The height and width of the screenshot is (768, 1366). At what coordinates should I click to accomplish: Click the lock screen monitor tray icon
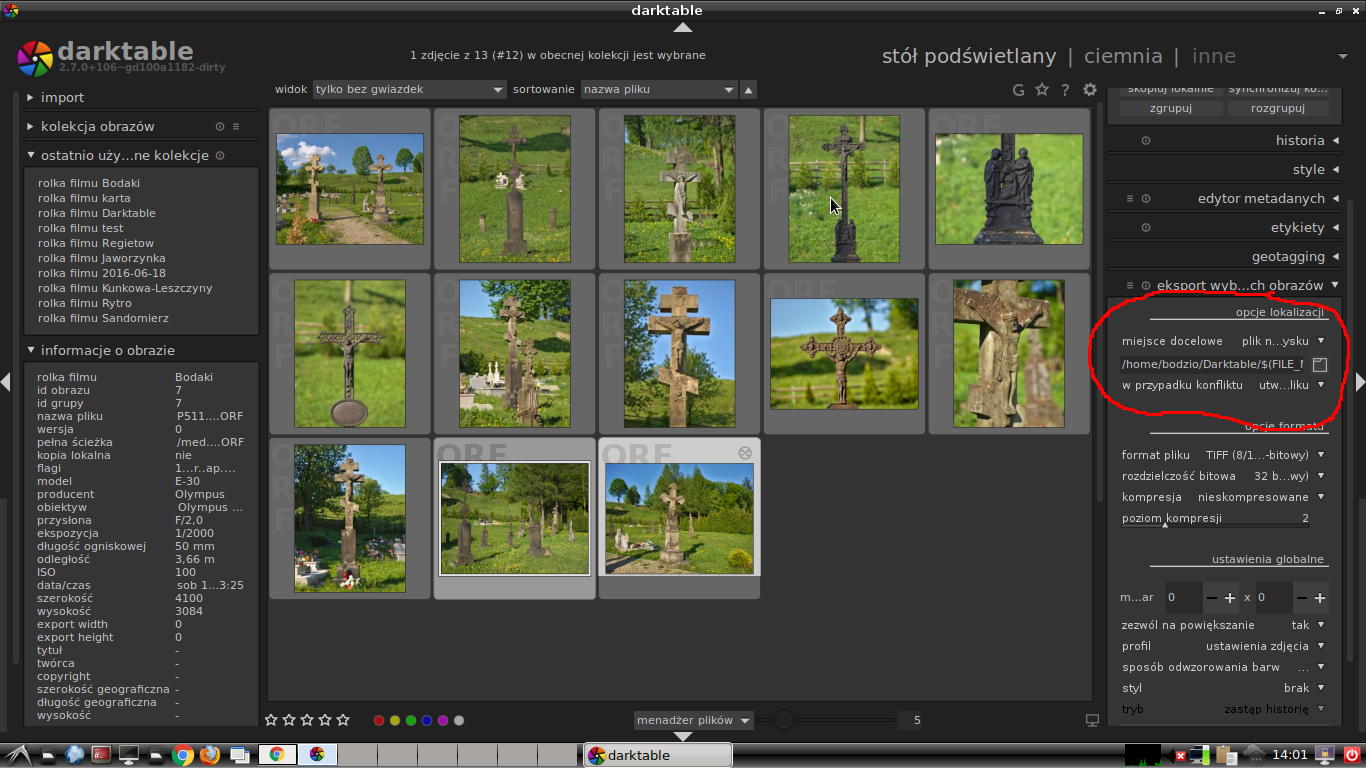(x=1324, y=755)
